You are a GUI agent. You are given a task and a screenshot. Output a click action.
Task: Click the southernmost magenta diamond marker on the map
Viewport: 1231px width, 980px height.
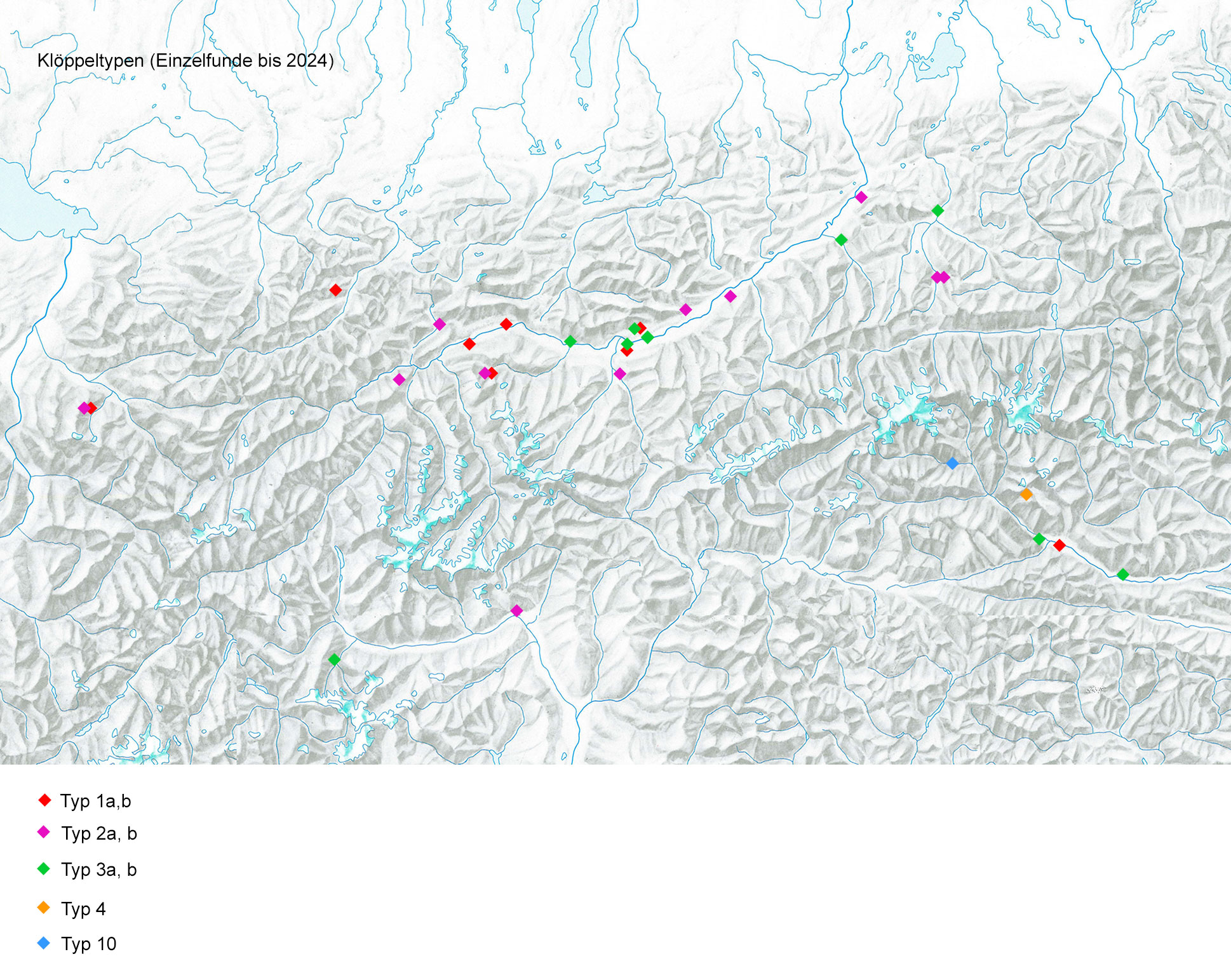tap(516, 611)
